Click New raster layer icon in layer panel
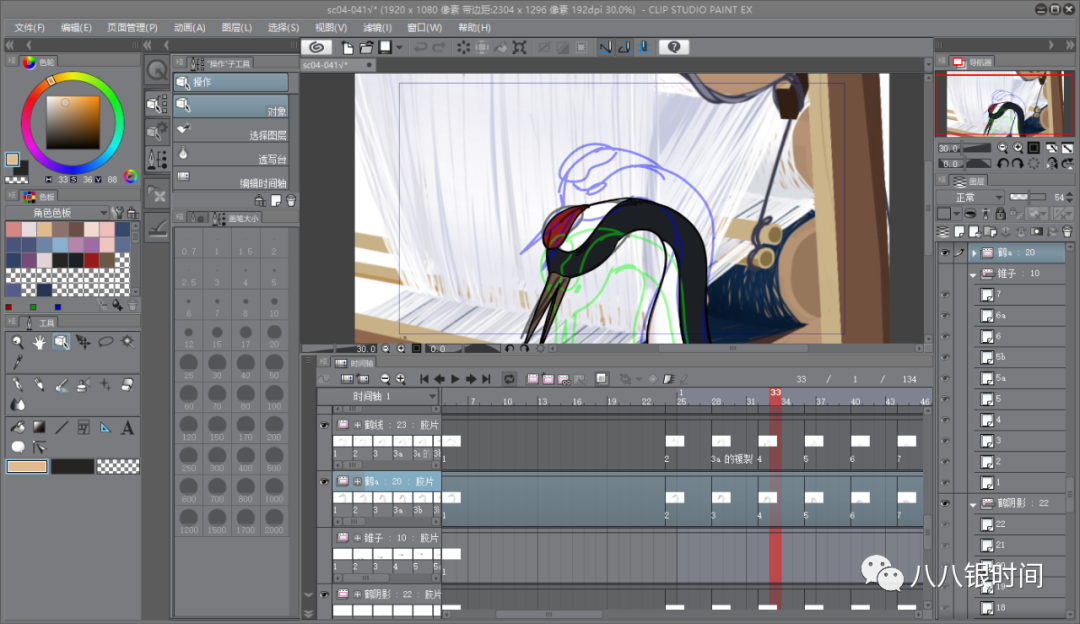The height and width of the screenshot is (624, 1080). click(959, 231)
